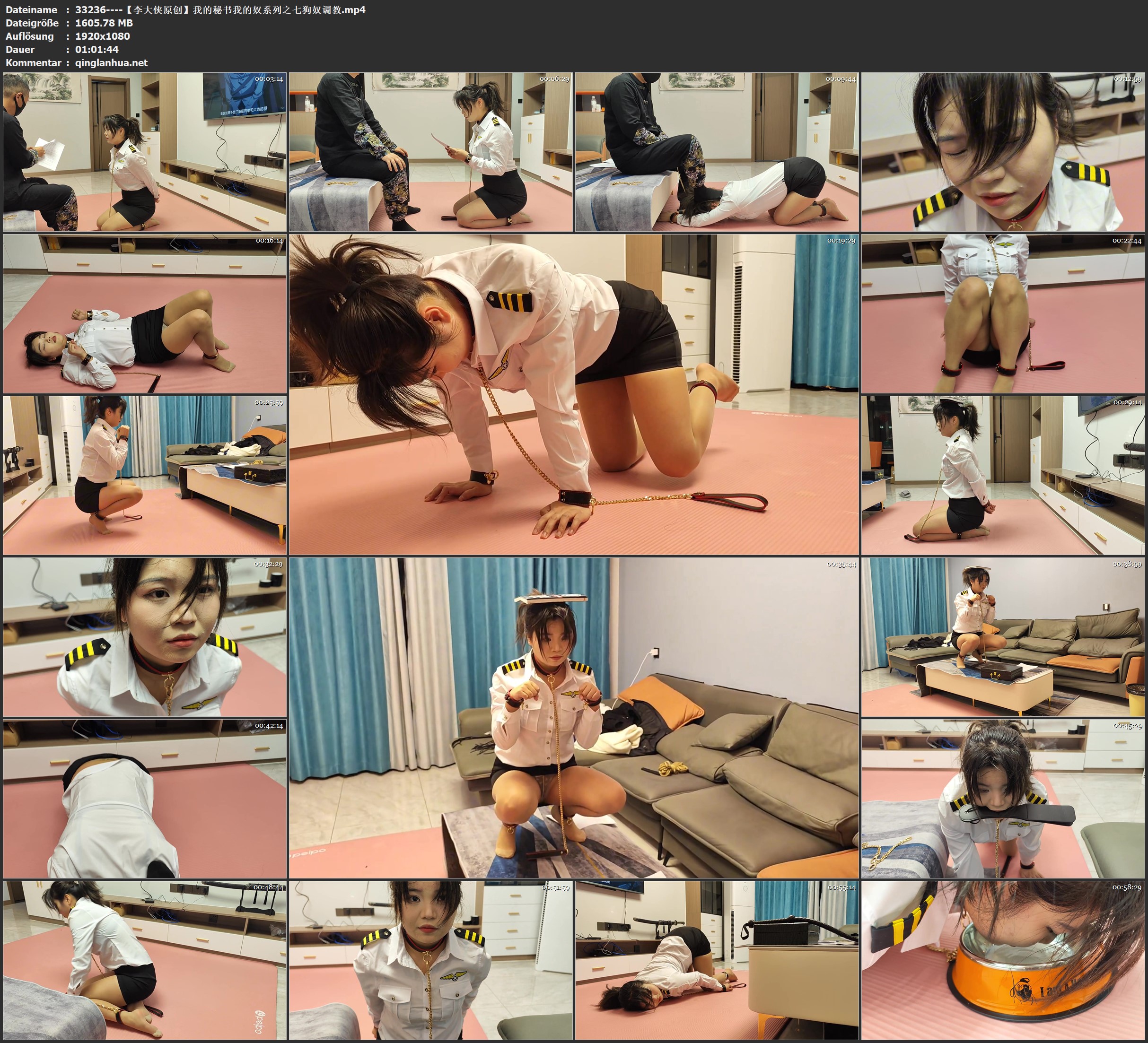Click the thumbnail timestamped 00:03:14

(145, 152)
